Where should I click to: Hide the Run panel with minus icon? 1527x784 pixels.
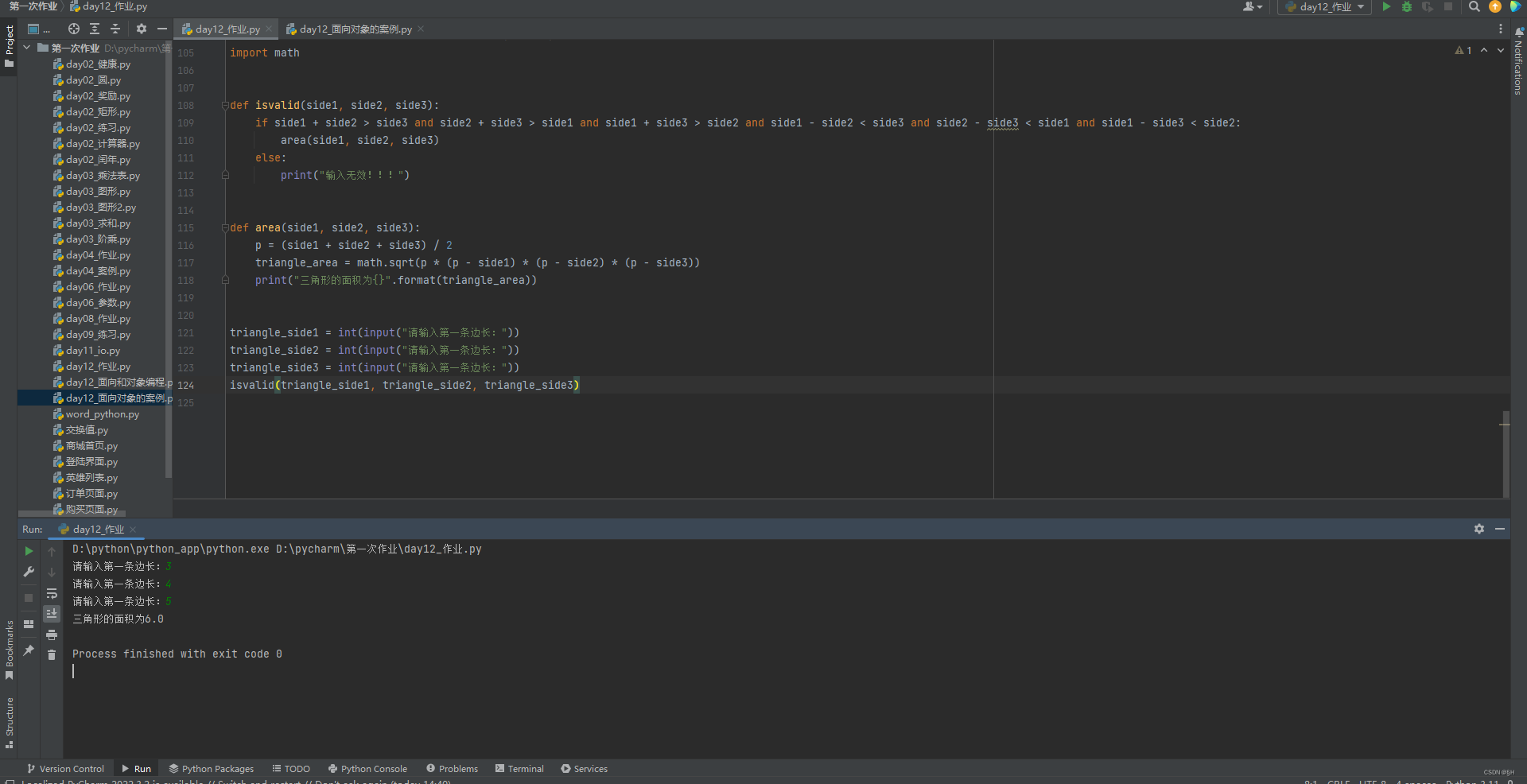[1500, 529]
